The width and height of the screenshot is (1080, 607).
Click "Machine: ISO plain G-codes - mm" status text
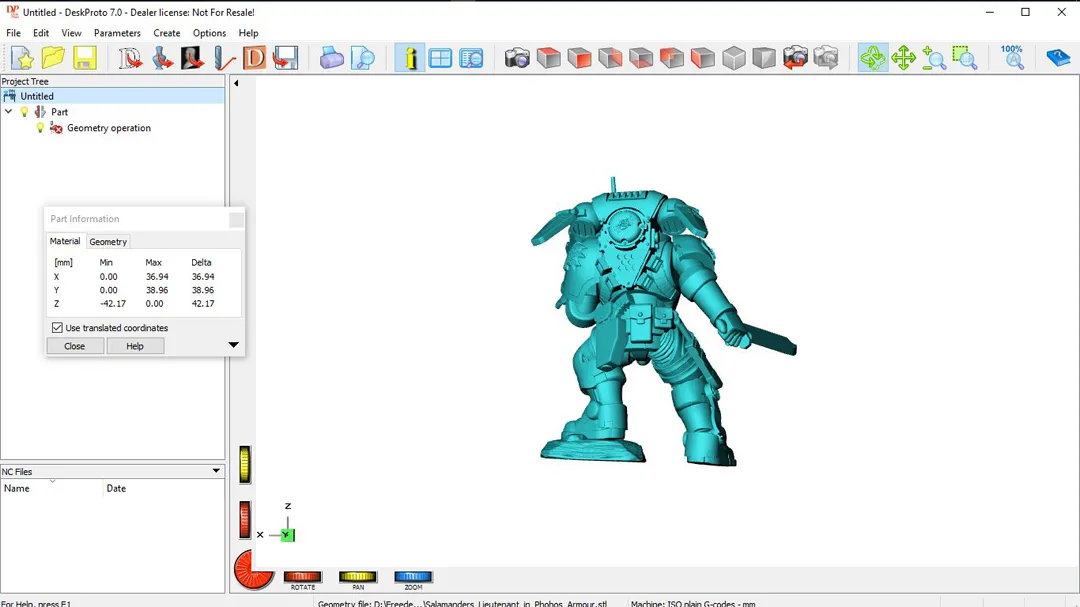click(693, 604)
